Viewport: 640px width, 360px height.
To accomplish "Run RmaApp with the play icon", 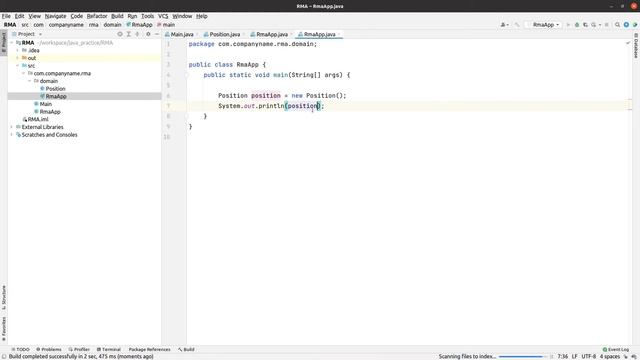I will [x=568, y=25].
